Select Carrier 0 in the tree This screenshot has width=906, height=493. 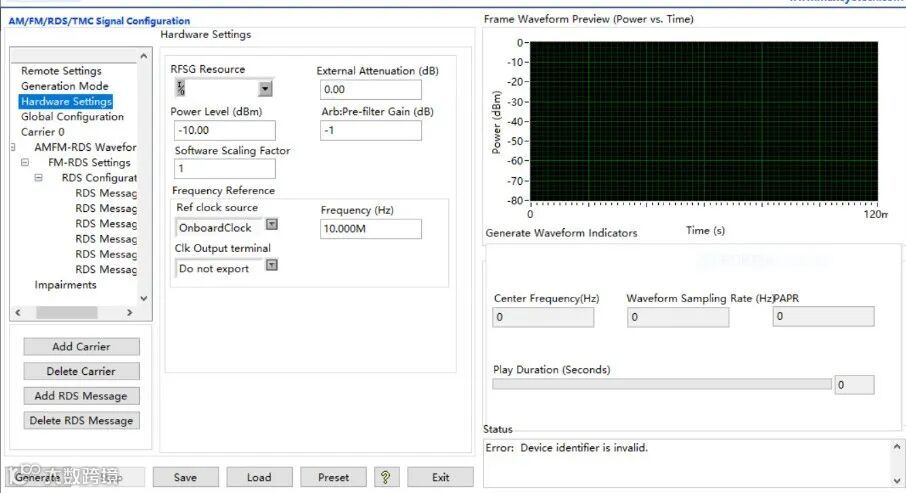click(x=43, y=132)
